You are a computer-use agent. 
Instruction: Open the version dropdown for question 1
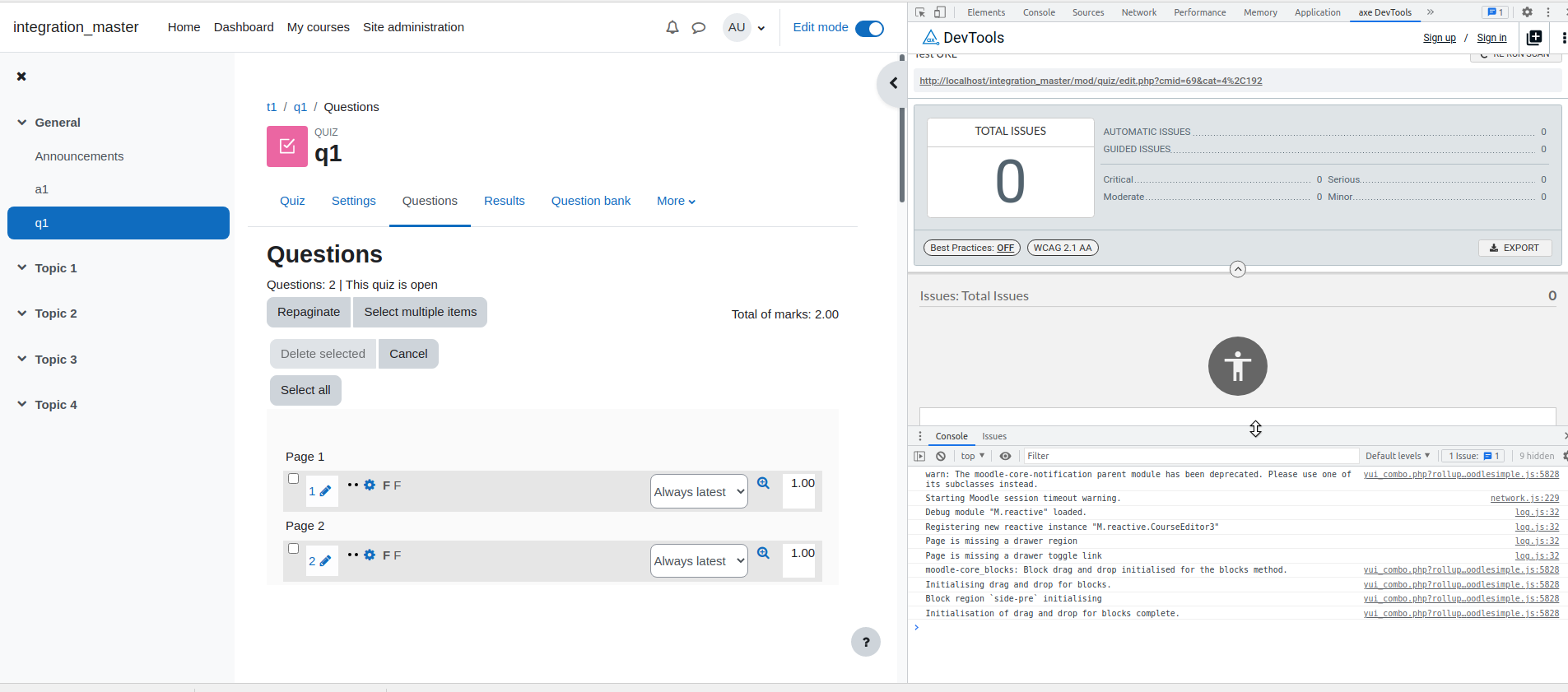coord(699,491)
